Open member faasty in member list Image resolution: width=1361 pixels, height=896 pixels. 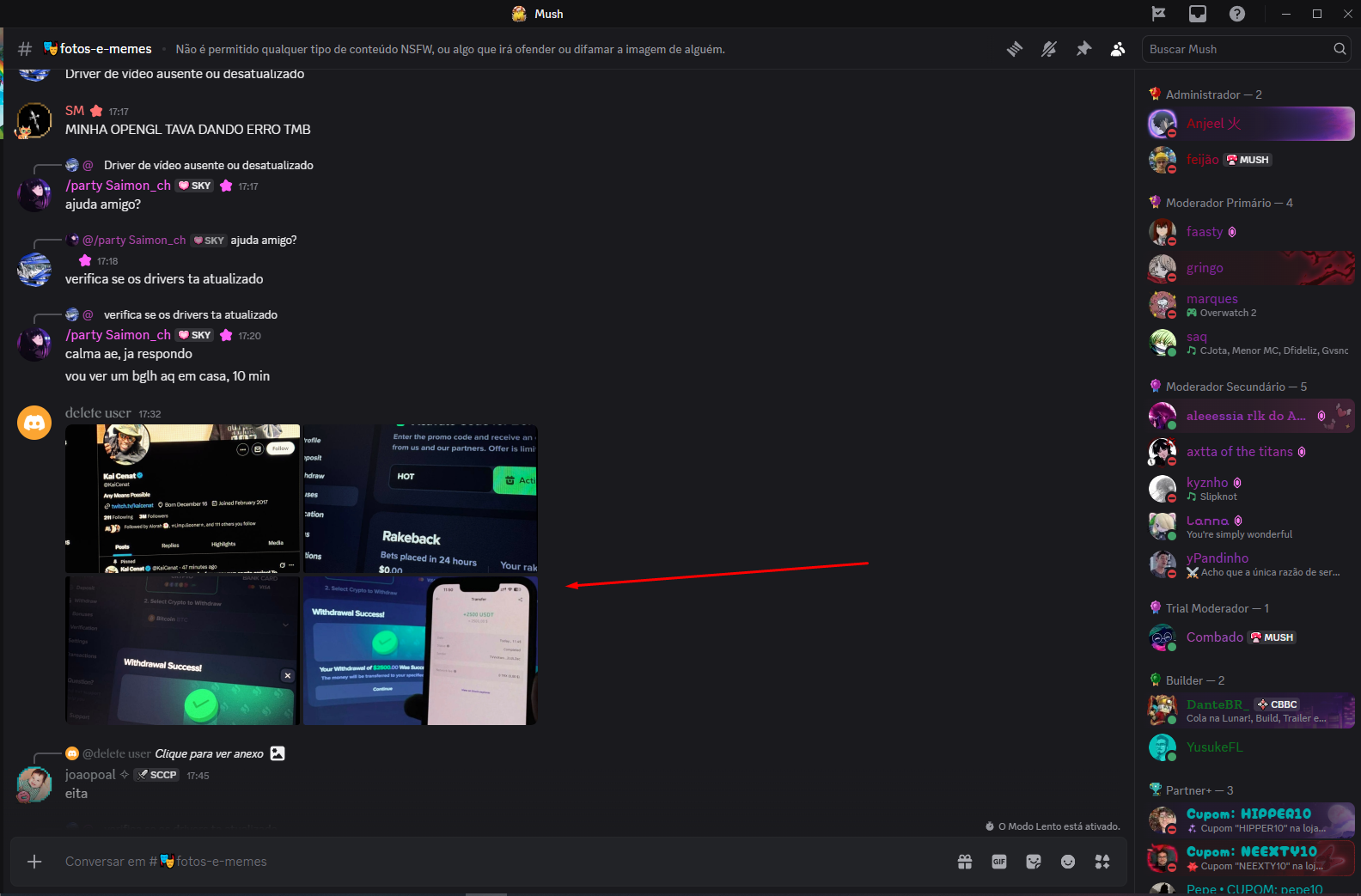pos(1251,232)
